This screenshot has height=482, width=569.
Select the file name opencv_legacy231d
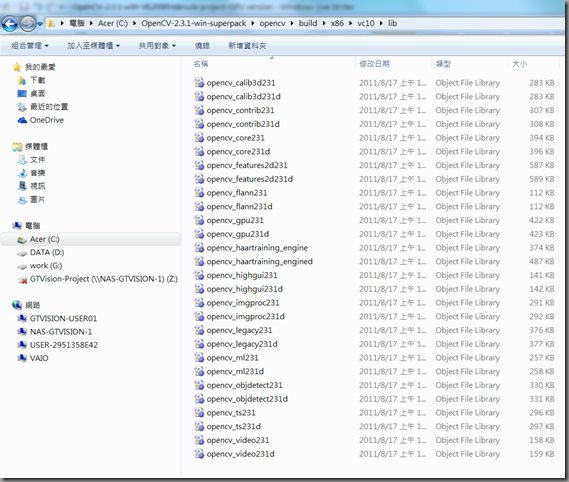click(x=242, y=344)
